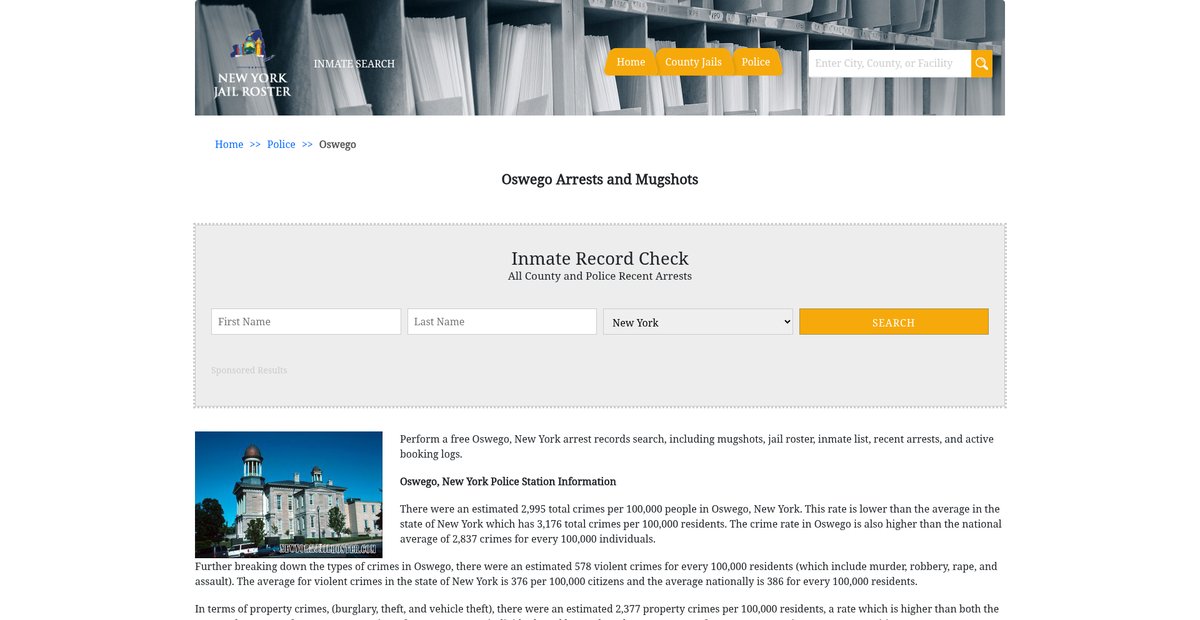The height and width of the screenshot is (620, 1200).
Task: Click the First Name field
Action: (306, 322)
